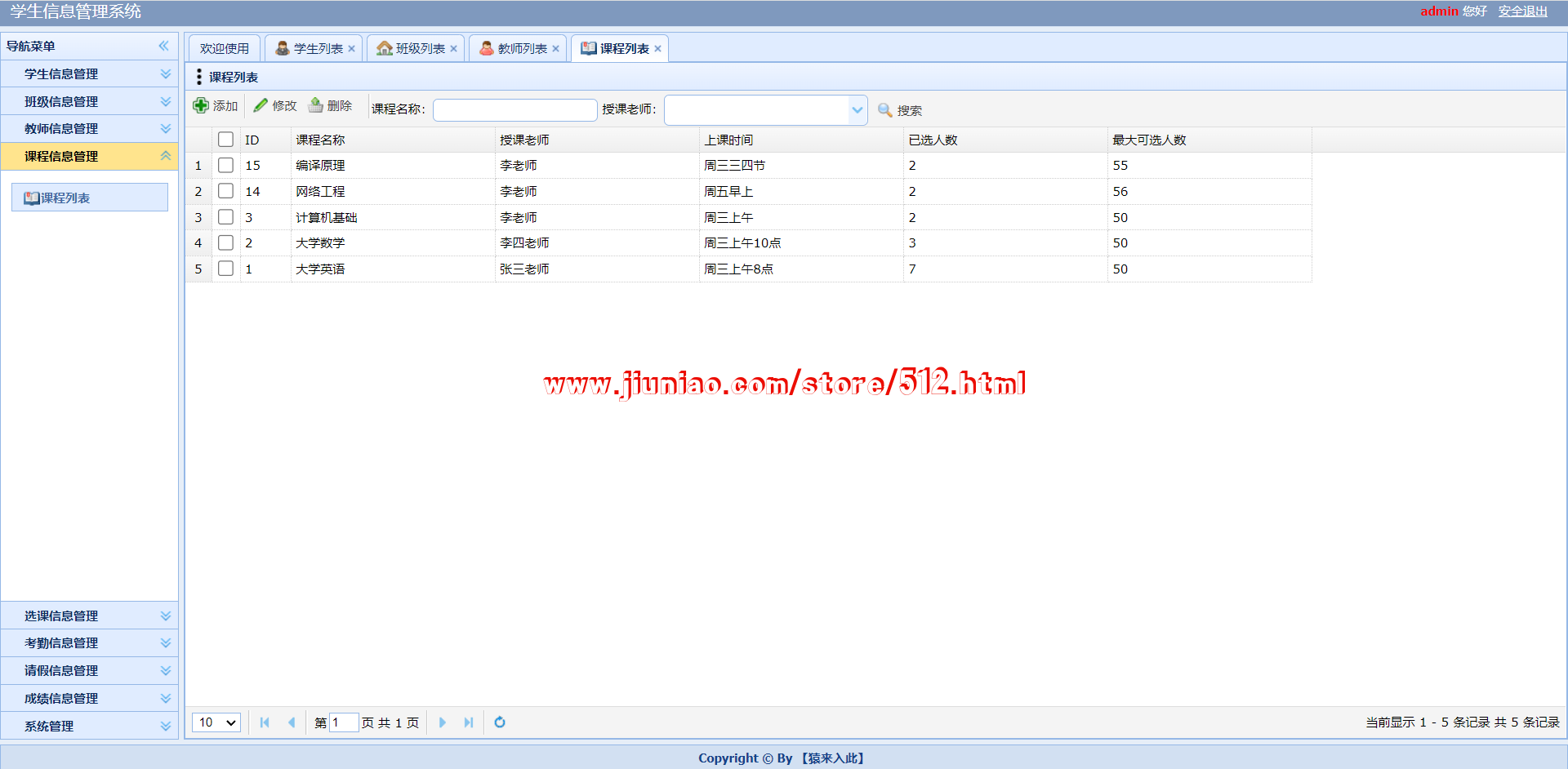Click the 删除 button label
The height and width of the screenshot is (769, 1568).
click(340, 106)
